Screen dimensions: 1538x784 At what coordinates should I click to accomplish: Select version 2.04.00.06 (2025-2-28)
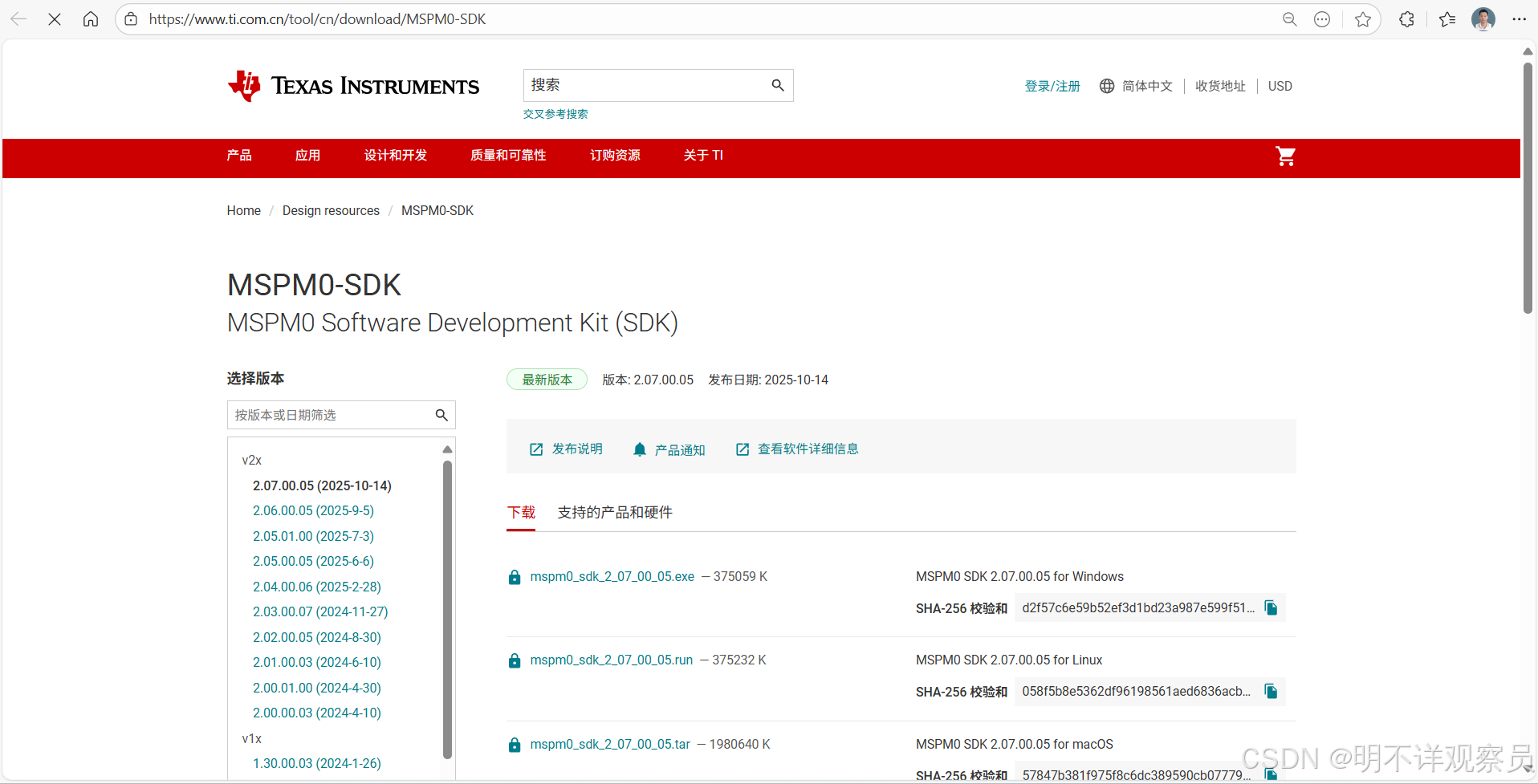click(317, 587)
